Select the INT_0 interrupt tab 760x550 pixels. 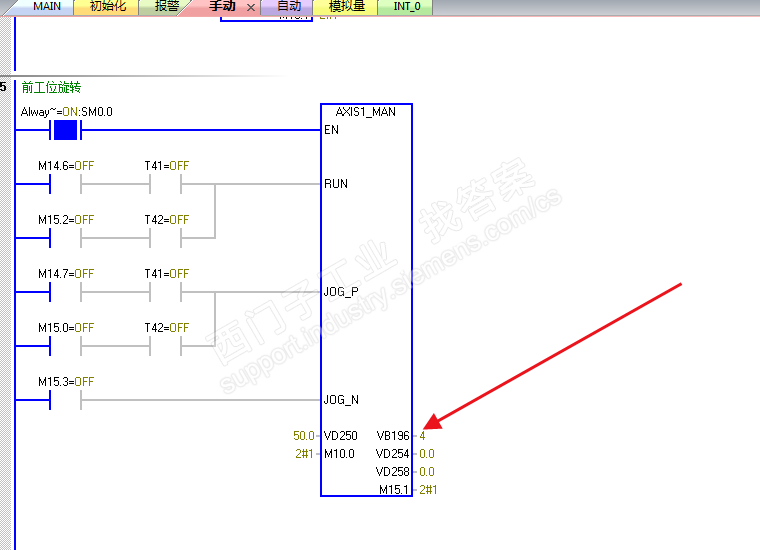point(407,7)
